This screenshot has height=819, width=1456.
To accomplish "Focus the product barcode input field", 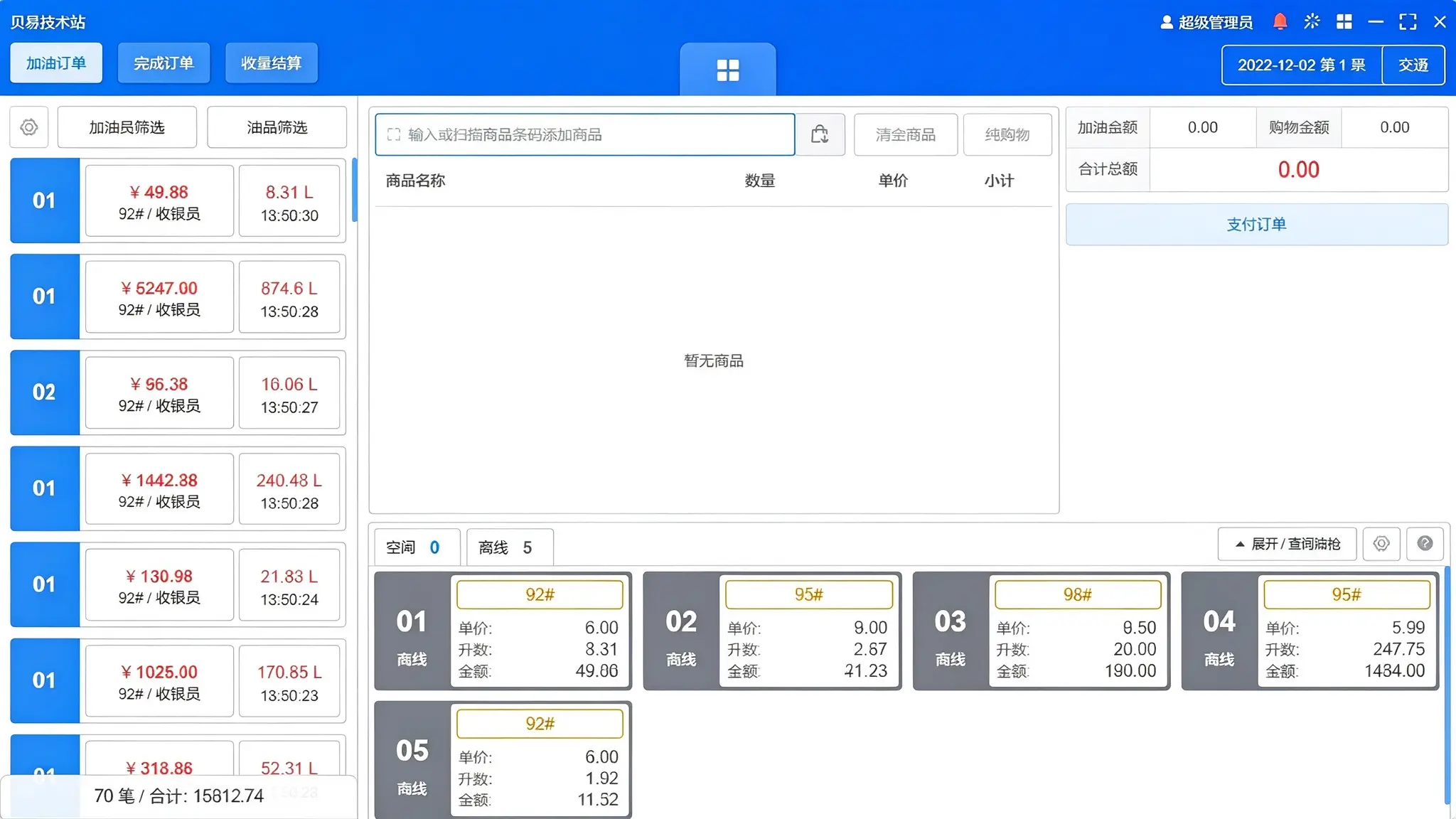I will 584,134.
